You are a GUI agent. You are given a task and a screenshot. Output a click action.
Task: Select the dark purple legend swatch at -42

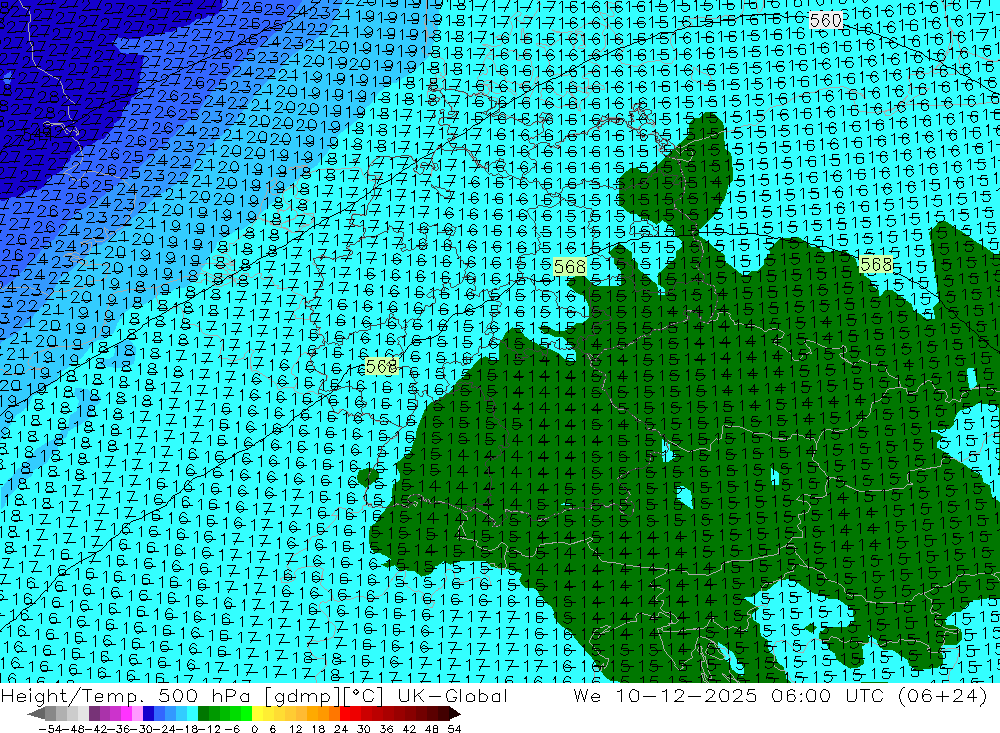(94, 714)
